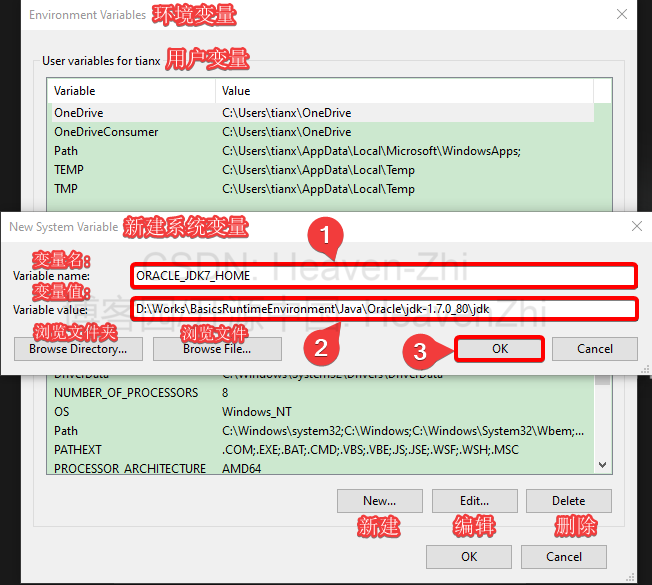Click Delete button under system variables
Viewport: 652px width, 585px height.
click(568, 501)
